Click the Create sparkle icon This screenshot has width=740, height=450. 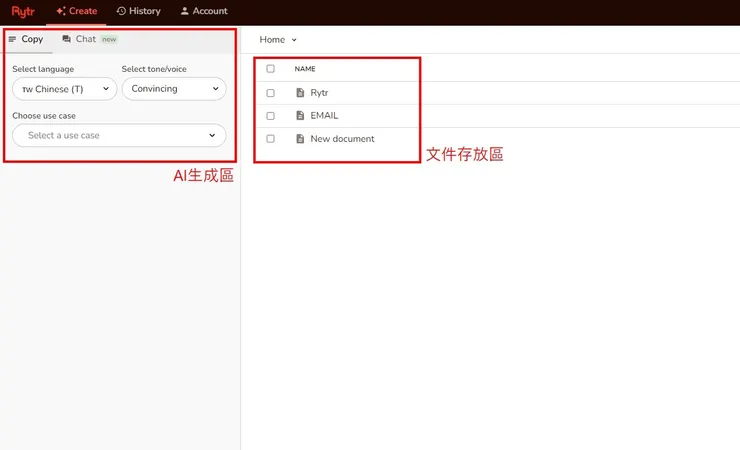pyautogui.click(x=61, y=11)
